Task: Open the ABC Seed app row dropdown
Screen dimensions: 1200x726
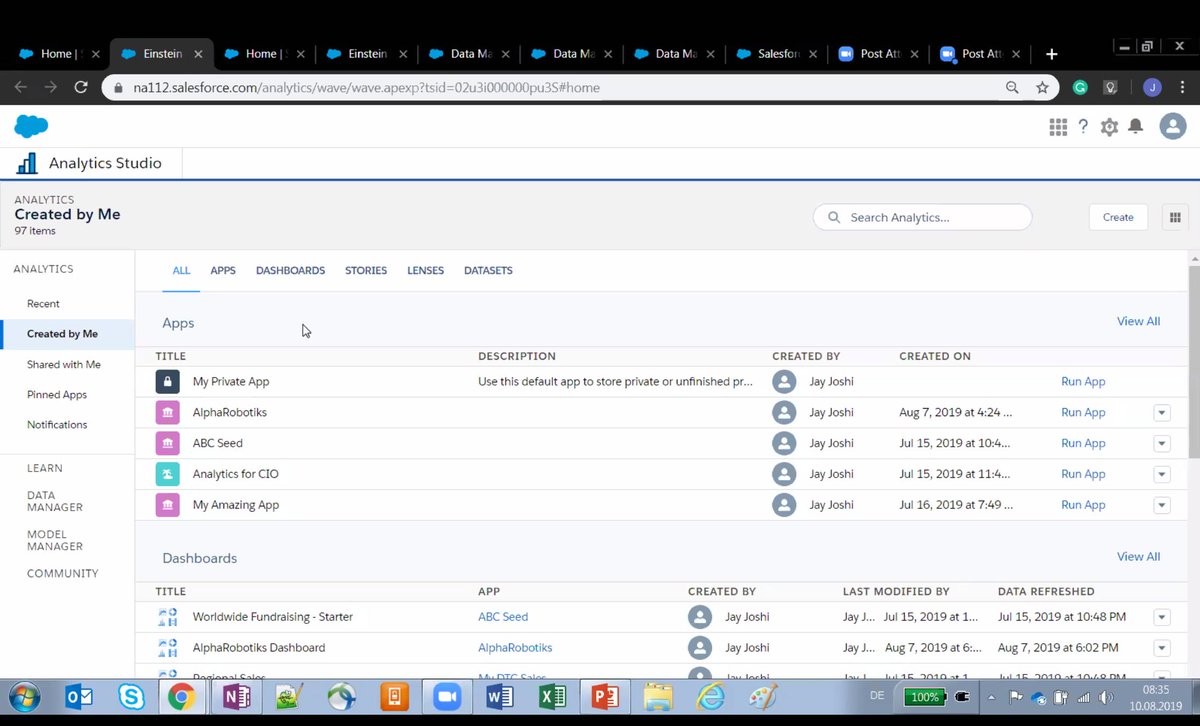Action: (1161, 443)
